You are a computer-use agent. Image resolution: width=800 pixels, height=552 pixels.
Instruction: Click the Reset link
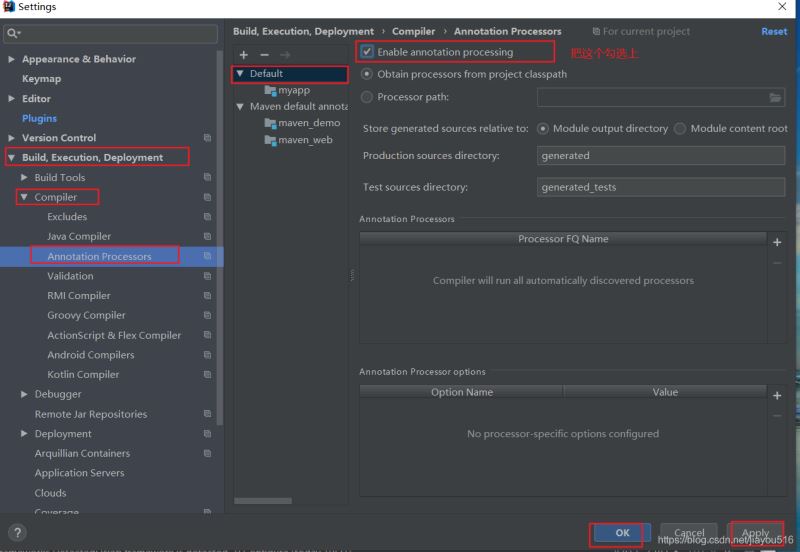click(773, 31)
